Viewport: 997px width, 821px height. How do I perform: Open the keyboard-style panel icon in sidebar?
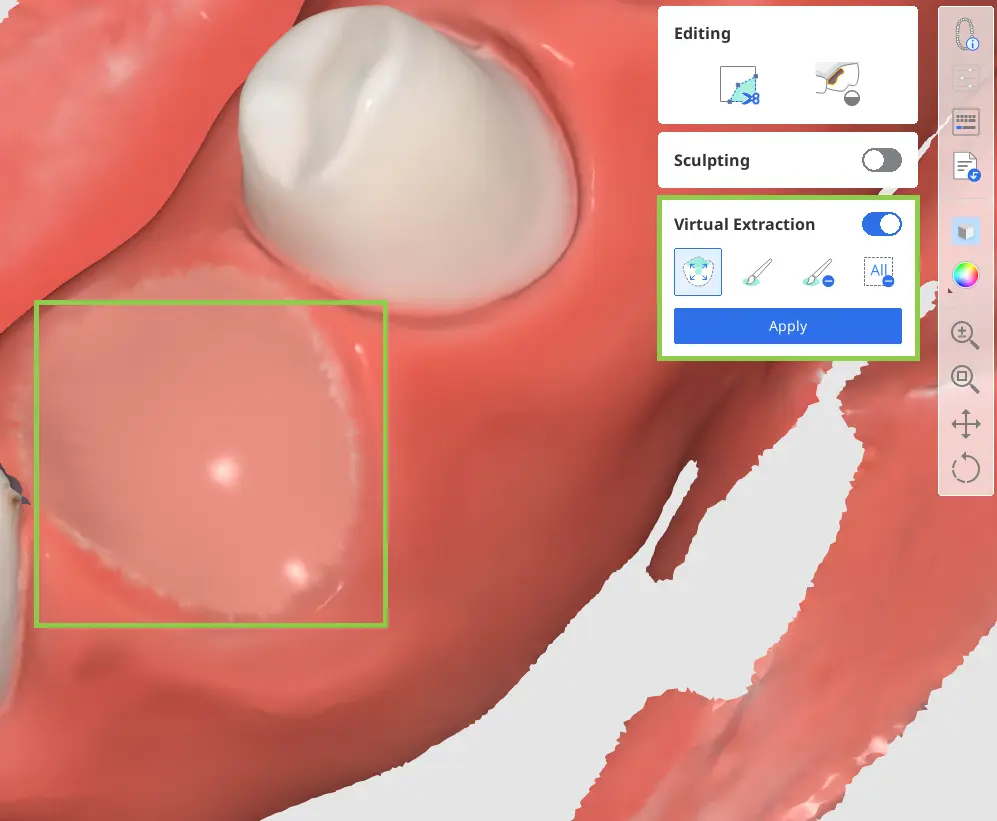966,122
